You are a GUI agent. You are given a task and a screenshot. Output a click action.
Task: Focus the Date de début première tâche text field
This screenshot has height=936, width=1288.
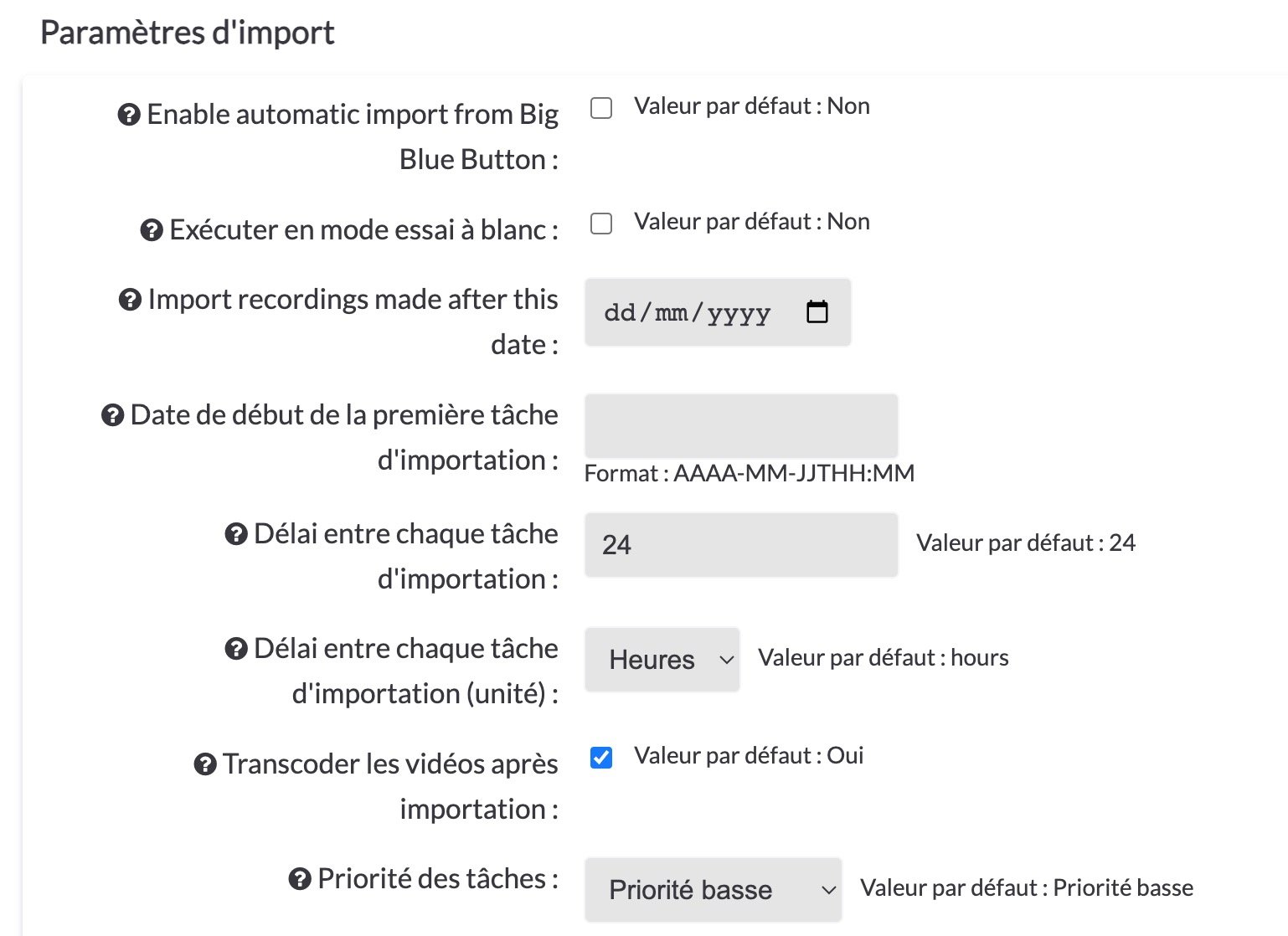[741, 425]
